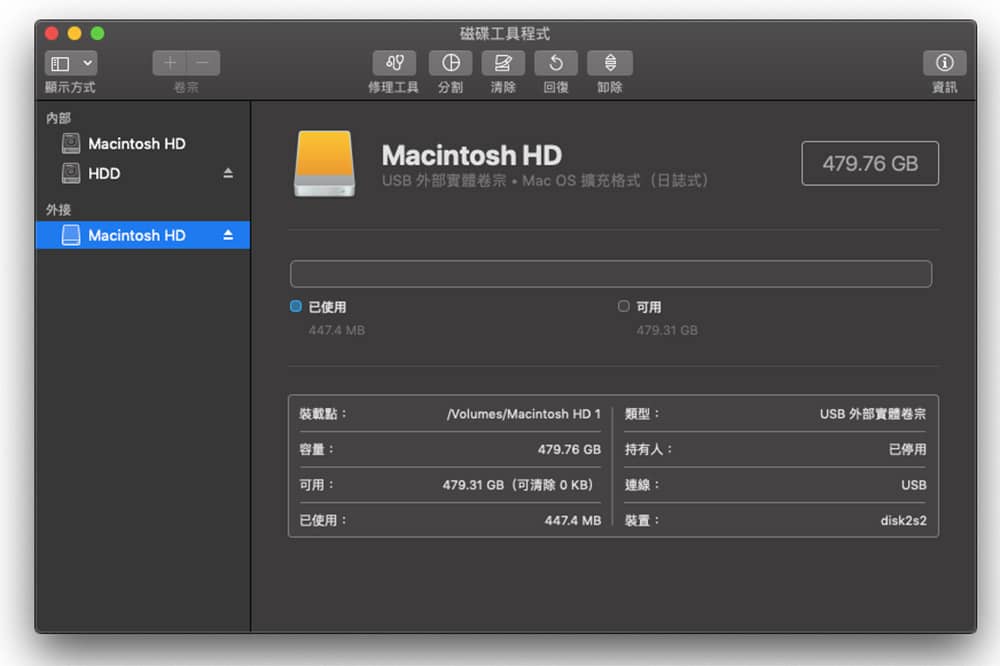This screenshot has width=1000, height=666.
Task: Open the 資訊 info button
Action: [945, 63]
